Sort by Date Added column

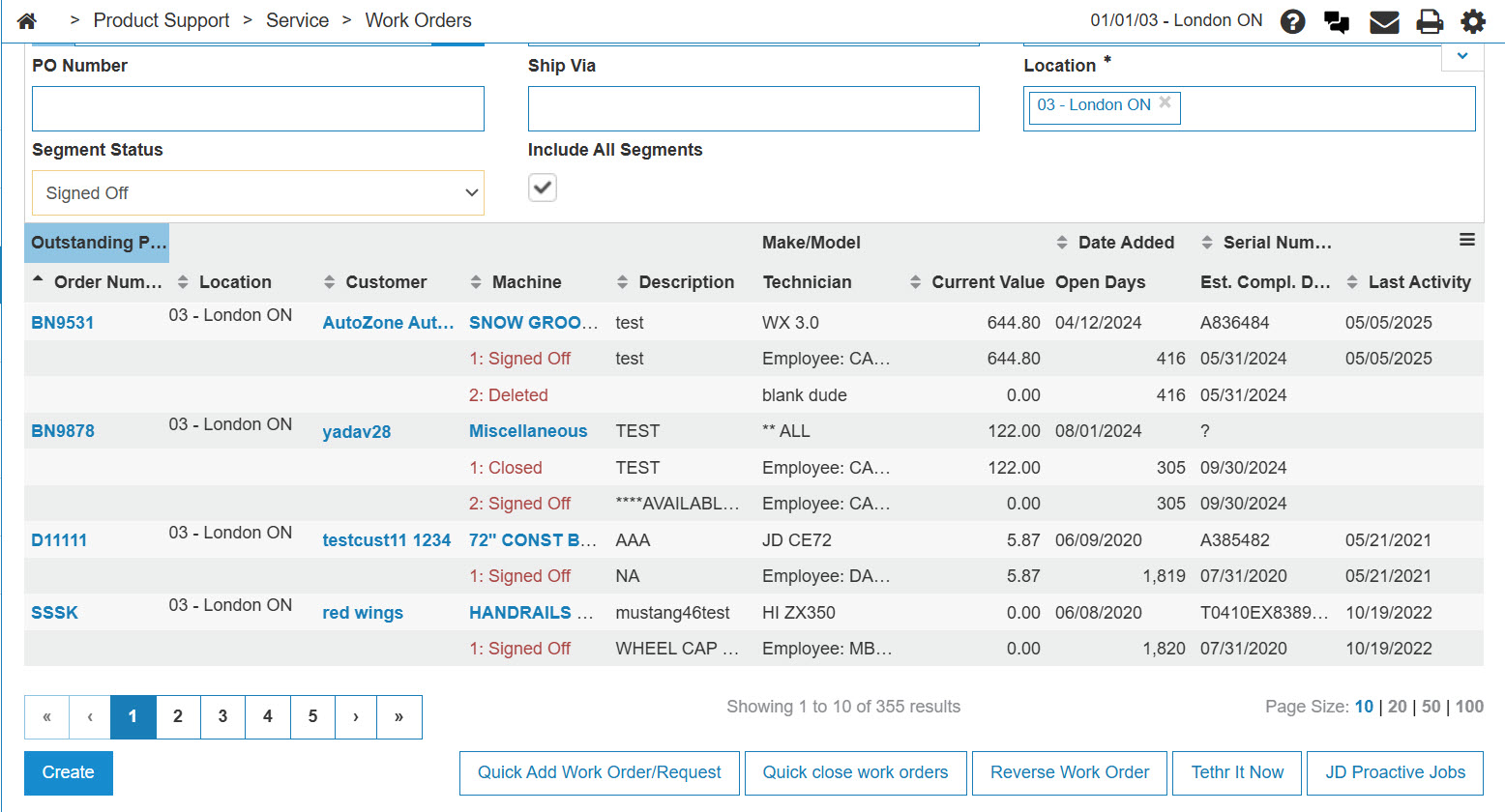click(1125, 243)
